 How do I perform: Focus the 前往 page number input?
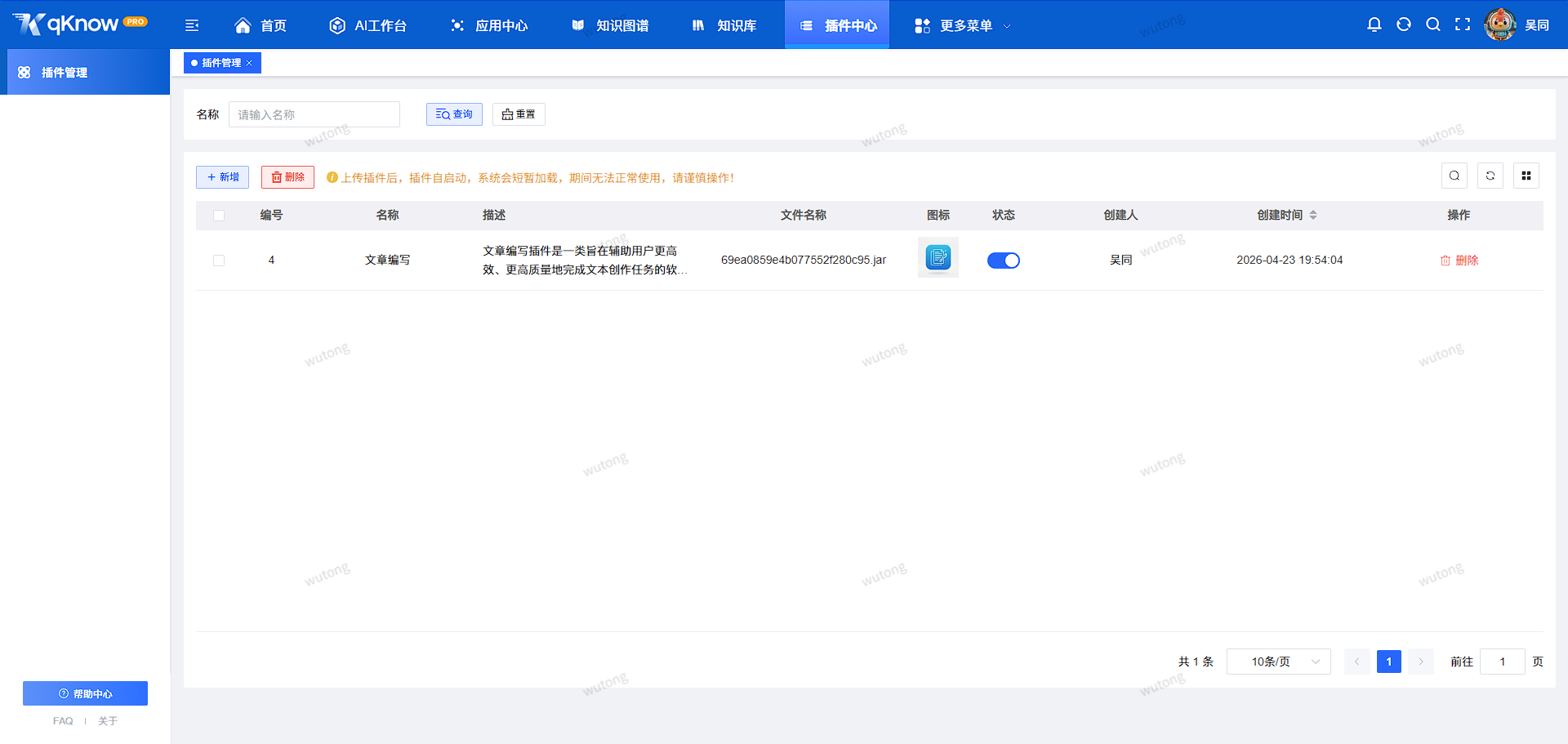point(1502,662)
